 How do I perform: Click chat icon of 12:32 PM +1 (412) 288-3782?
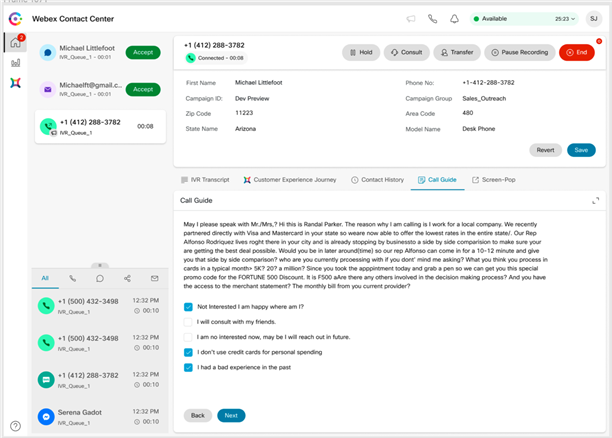46,379
